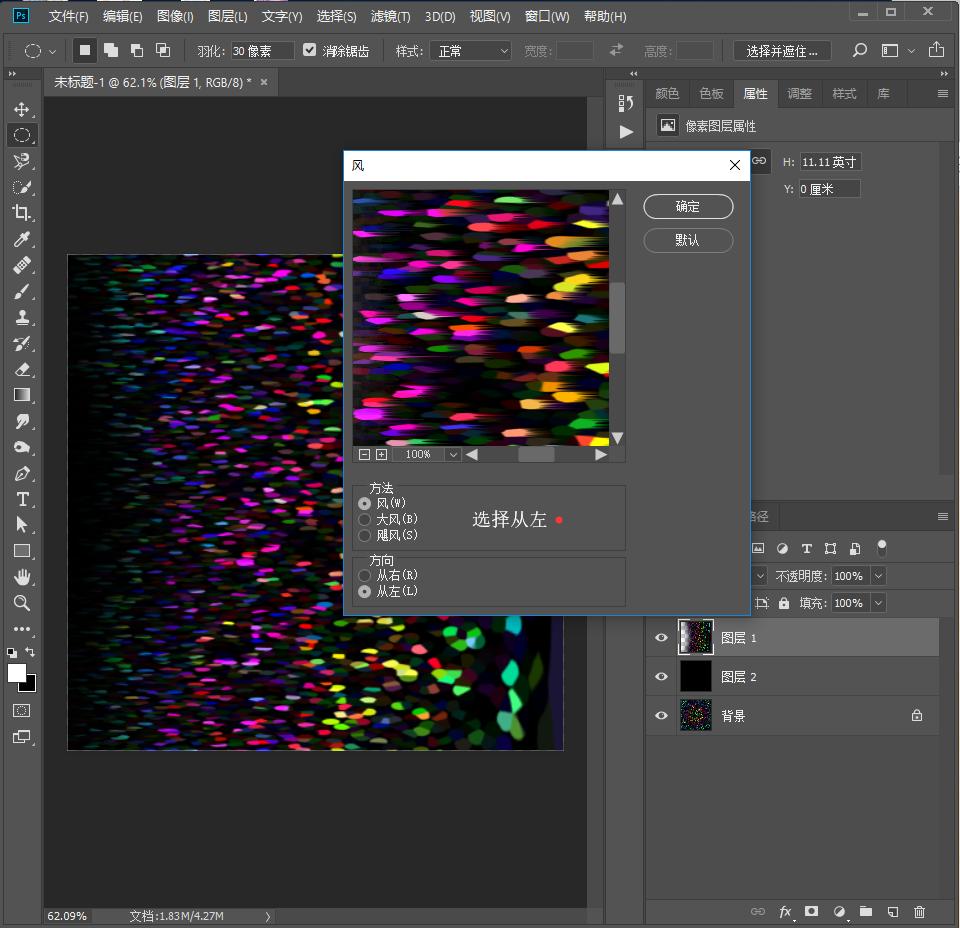Open the 样式 dropdown set to 正常
Image resolution: width=960 pixels, height=928 pixels.
[470, 51]
